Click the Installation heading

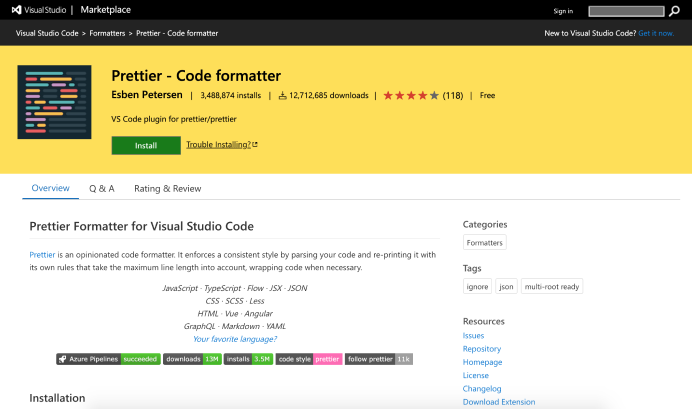click(x=57, y=398)
